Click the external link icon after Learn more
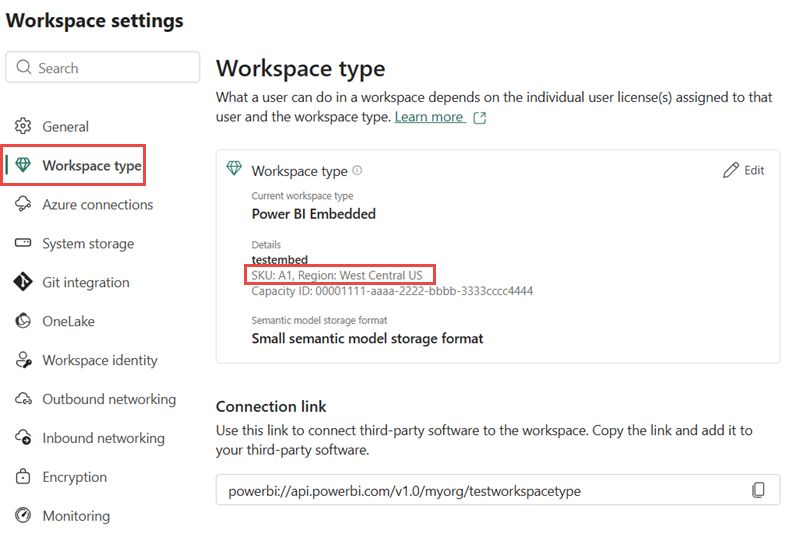 coord(480,118)
